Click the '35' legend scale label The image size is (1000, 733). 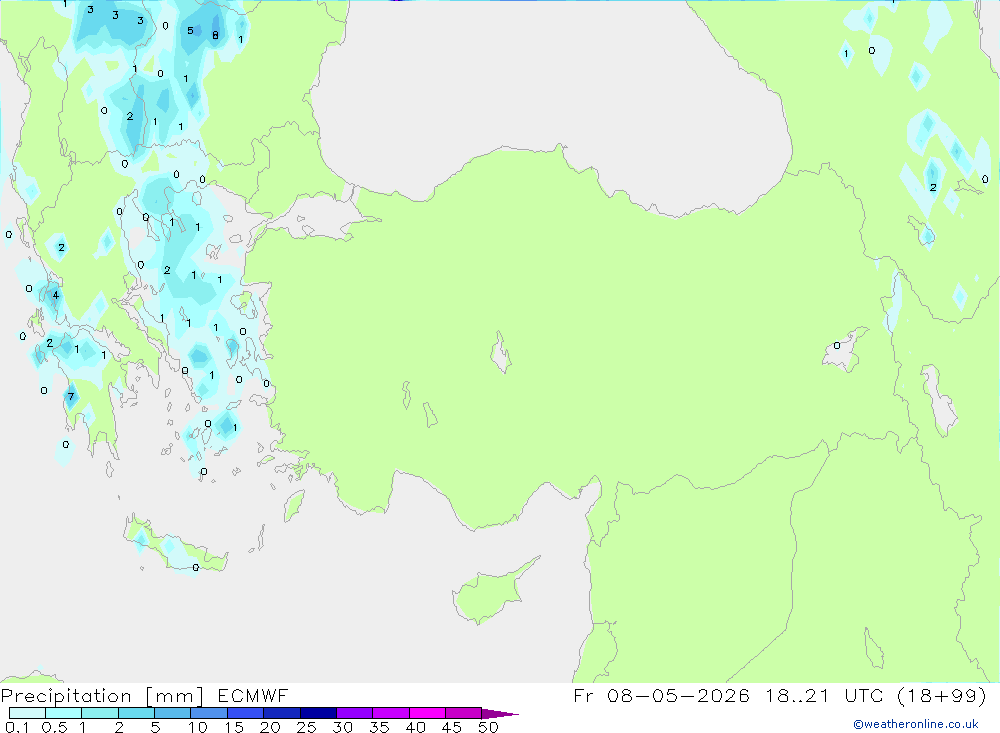379,727
